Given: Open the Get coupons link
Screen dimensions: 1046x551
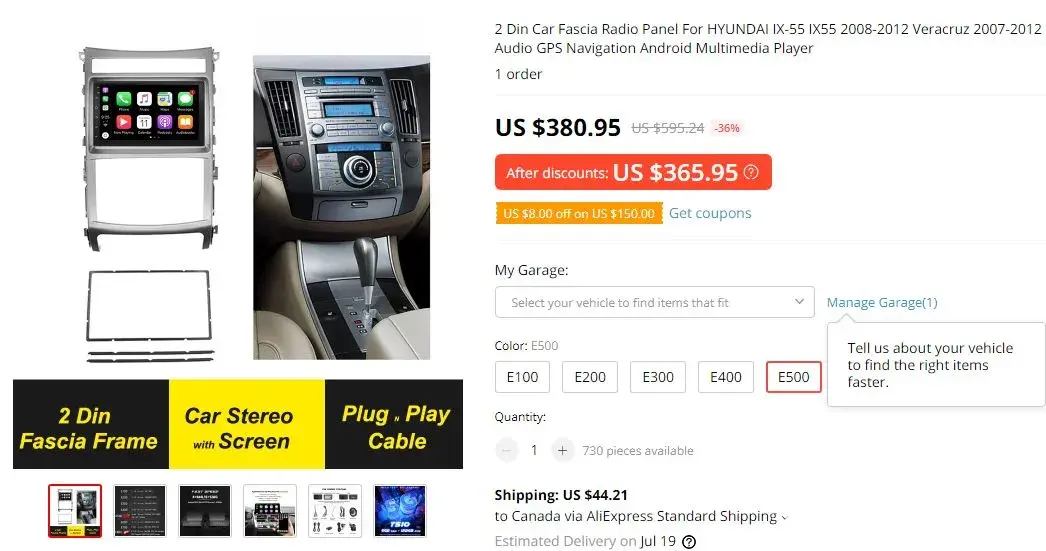Looking at the screenshot, I should 710,213.
